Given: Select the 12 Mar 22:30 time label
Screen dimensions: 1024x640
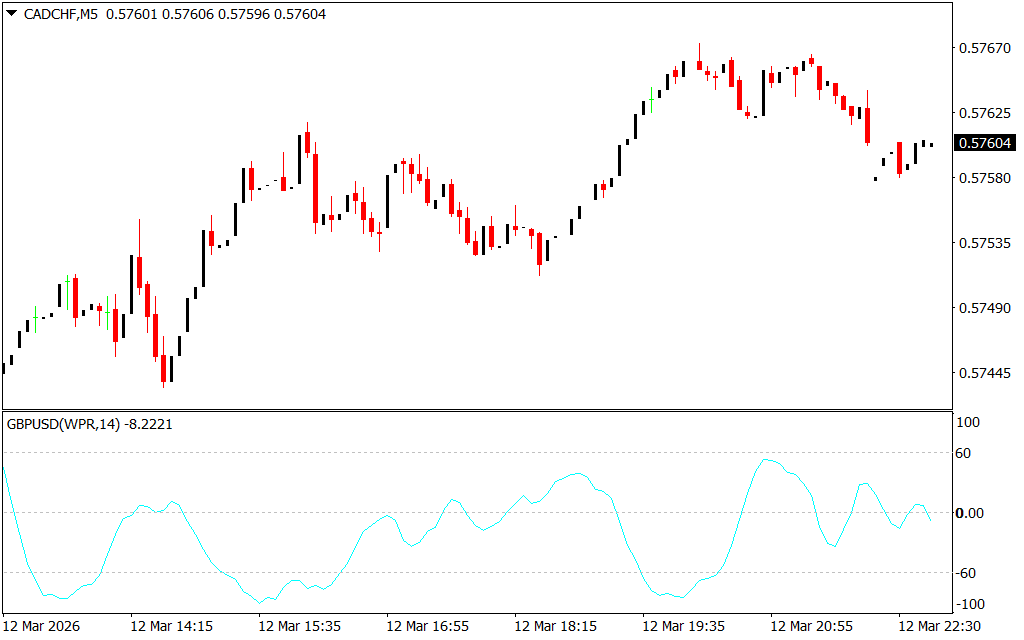Looking at the screenshot, I should [x=939, y=626].
